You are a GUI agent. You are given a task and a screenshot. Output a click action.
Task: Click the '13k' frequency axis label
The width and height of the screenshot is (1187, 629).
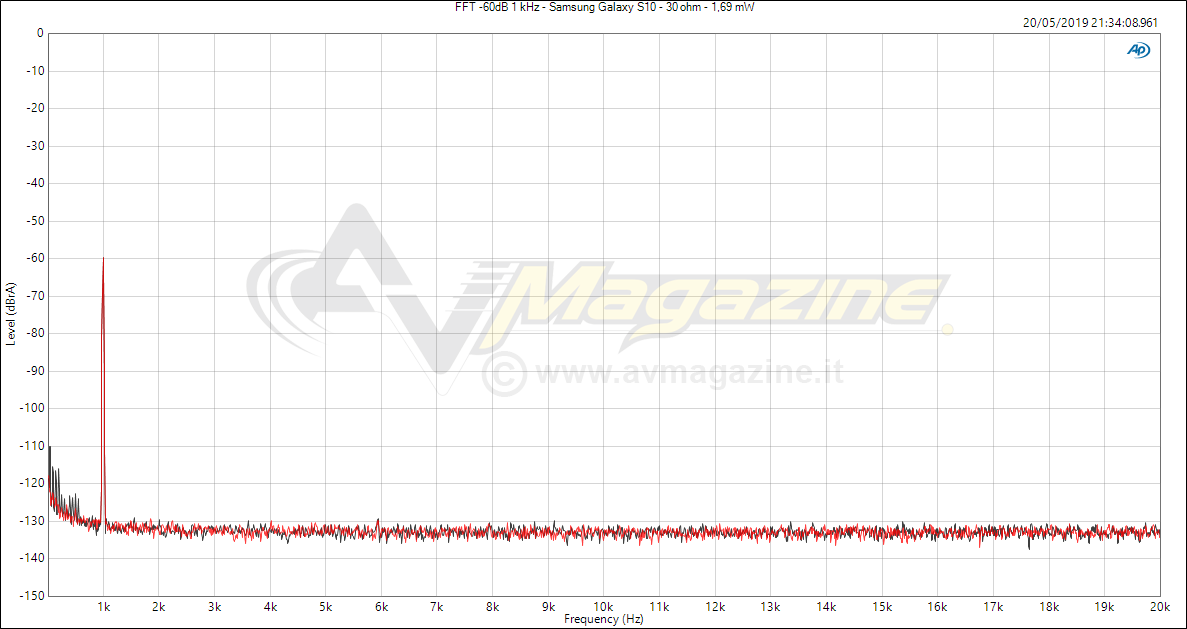771,607
